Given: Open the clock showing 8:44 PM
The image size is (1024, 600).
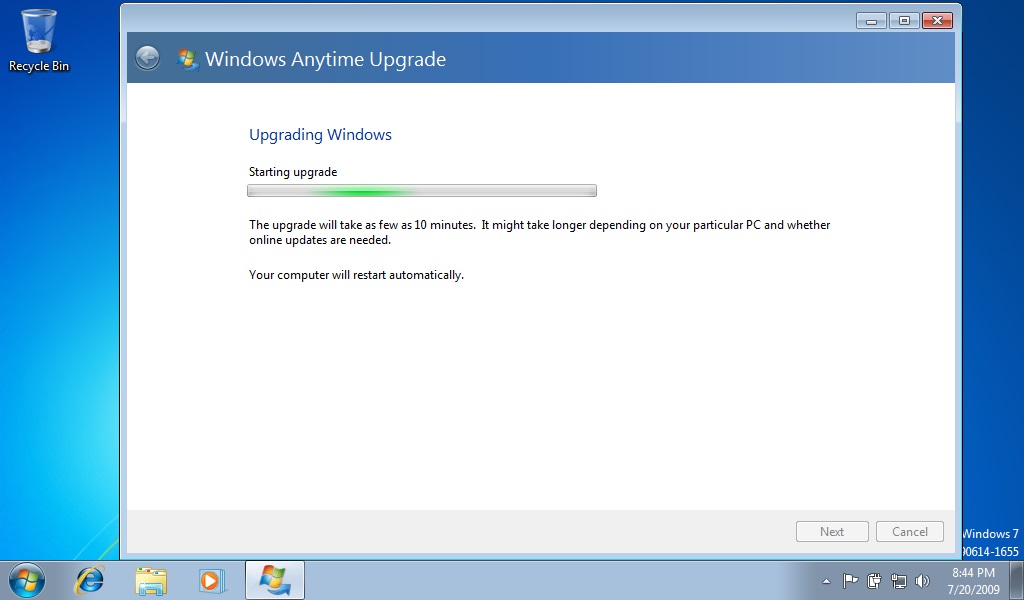Looking at the screenshot, I should pyautogui.click(x=973, y=580).
